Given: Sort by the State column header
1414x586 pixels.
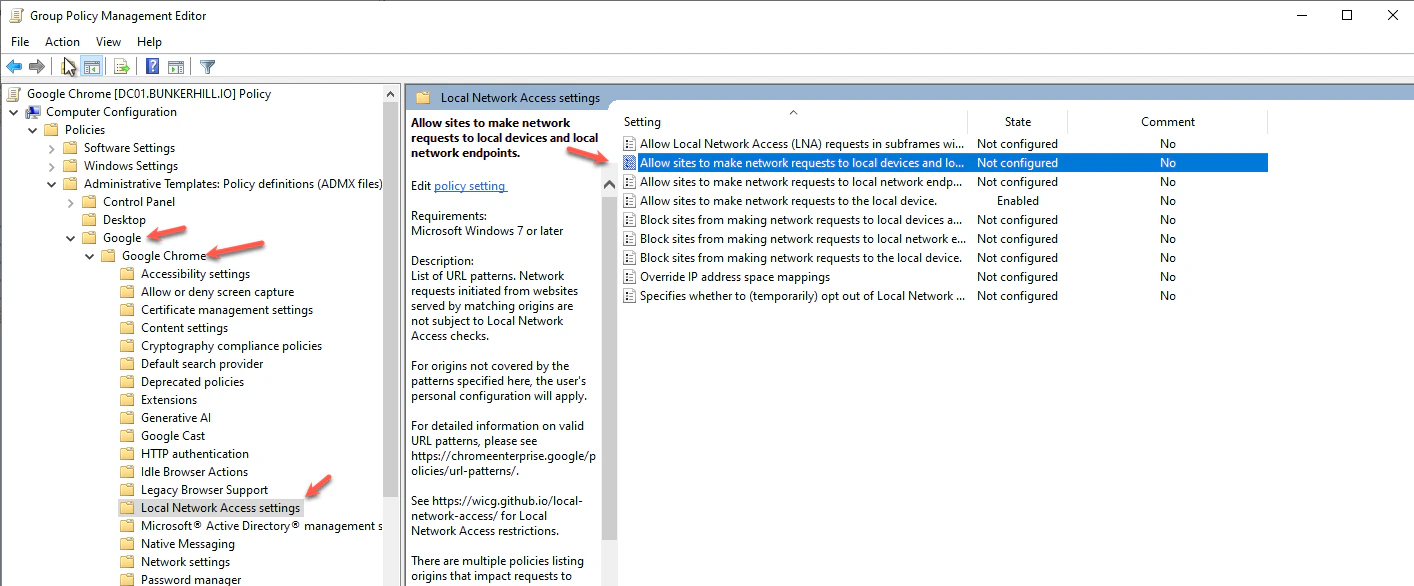Looking at the screenshot, I should 1017,122.
